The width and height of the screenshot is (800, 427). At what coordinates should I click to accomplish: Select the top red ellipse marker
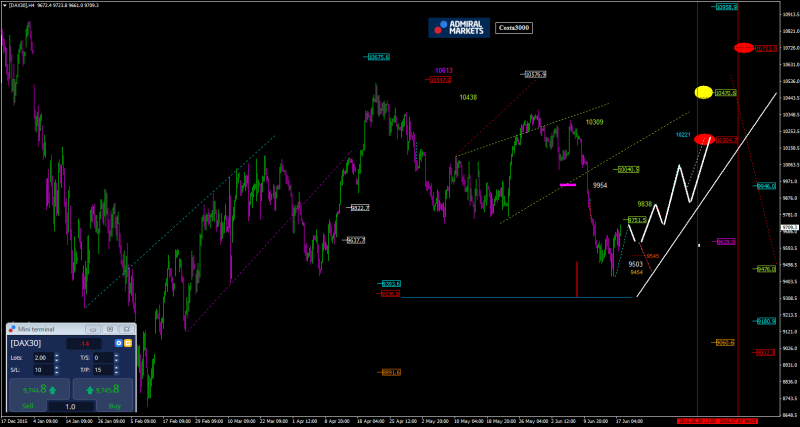click(743, 48)
